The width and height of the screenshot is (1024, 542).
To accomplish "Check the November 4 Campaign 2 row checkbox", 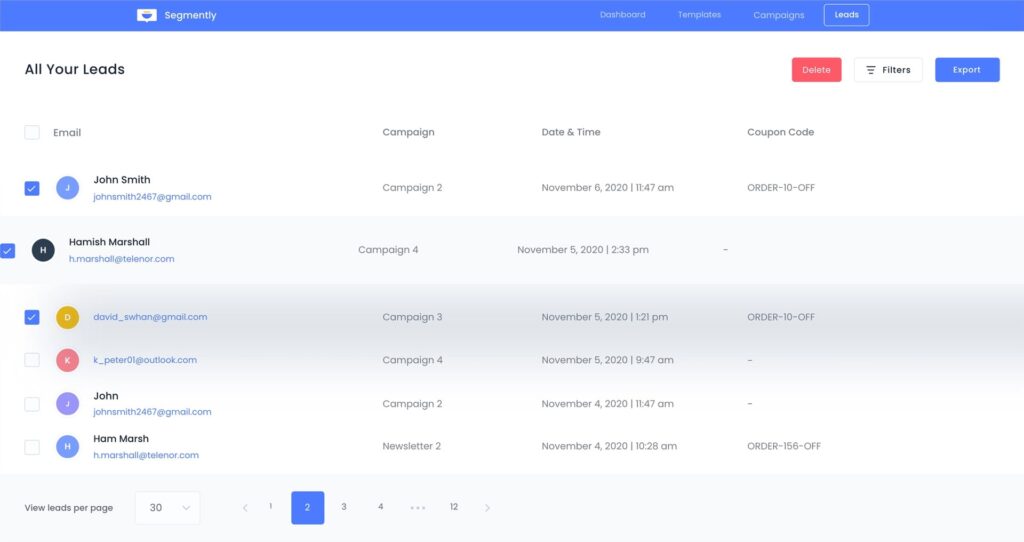I will (x=32, y=404).
